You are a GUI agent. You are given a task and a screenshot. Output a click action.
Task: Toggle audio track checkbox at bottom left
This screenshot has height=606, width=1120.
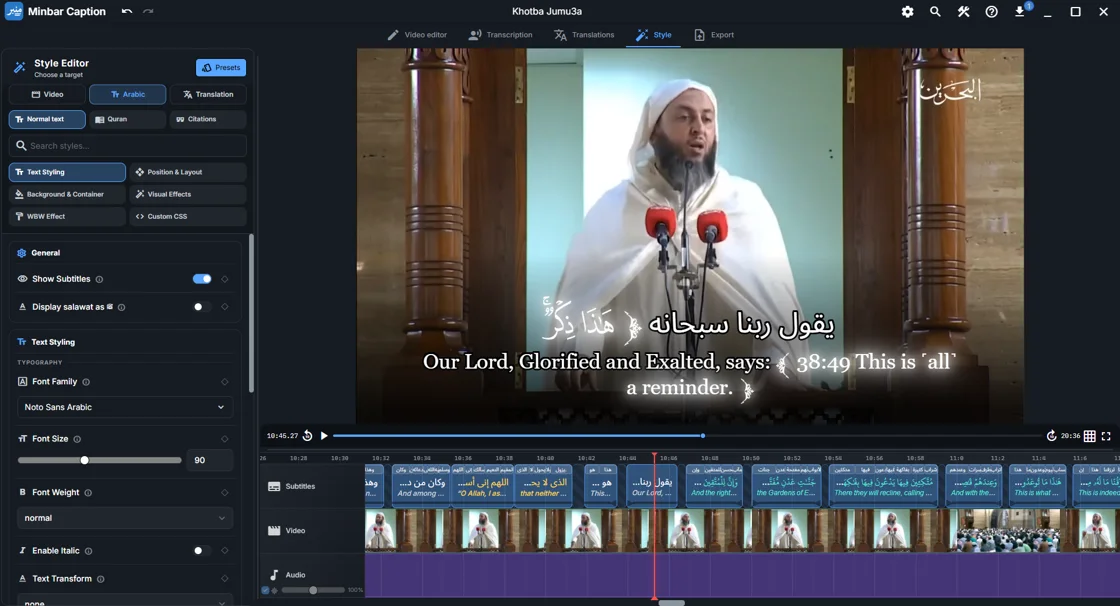point(266,590)
